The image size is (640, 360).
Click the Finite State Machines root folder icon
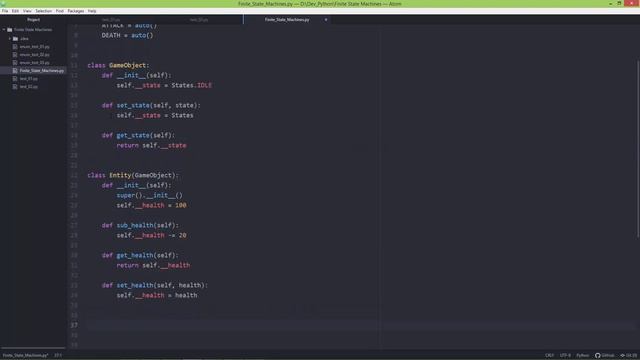10,30
